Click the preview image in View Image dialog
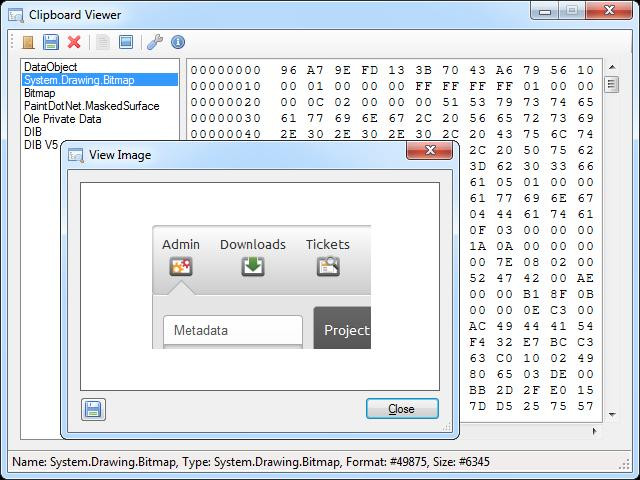The height and width of the screenshot is (480, 640). click(261, 287)
